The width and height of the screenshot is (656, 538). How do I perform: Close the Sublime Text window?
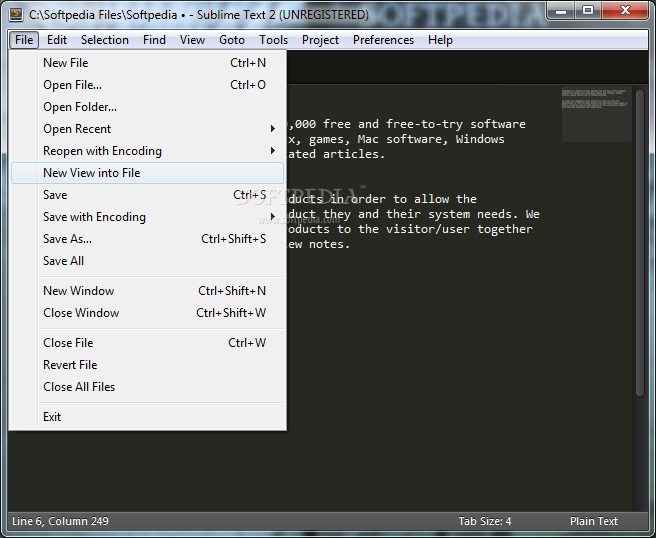pos(625,10)
